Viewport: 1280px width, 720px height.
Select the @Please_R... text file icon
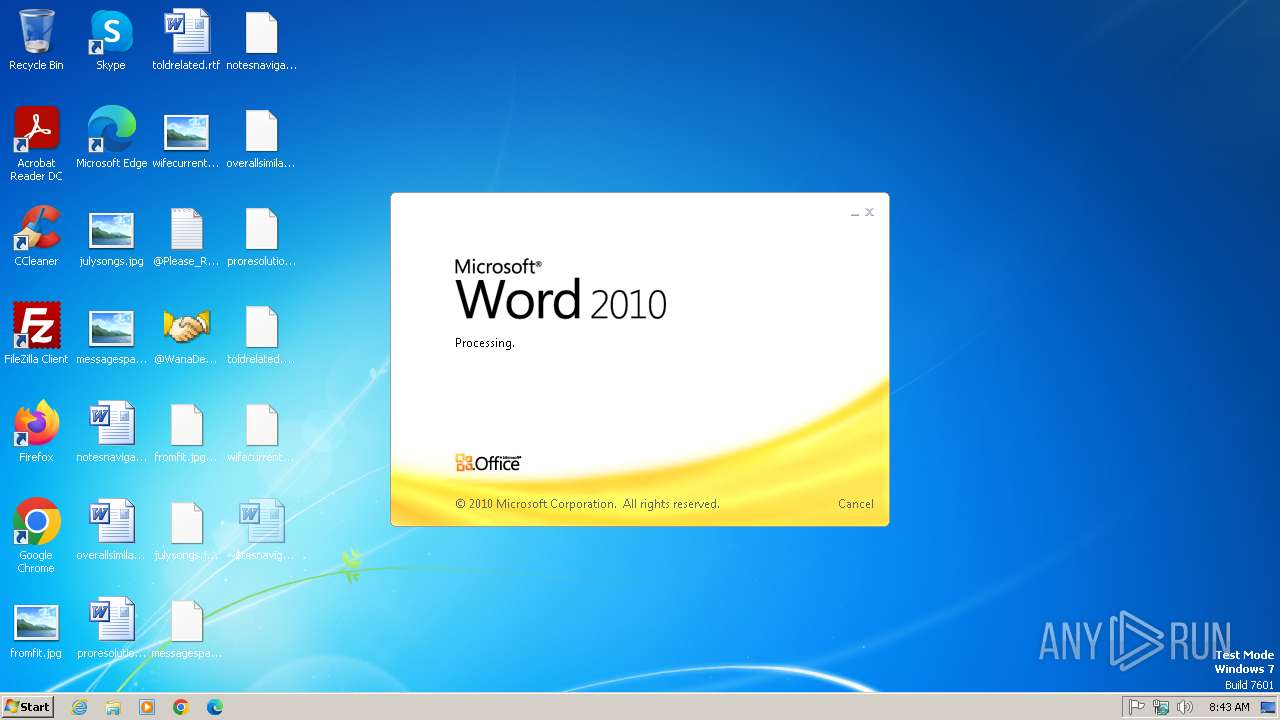click(186, 236)
